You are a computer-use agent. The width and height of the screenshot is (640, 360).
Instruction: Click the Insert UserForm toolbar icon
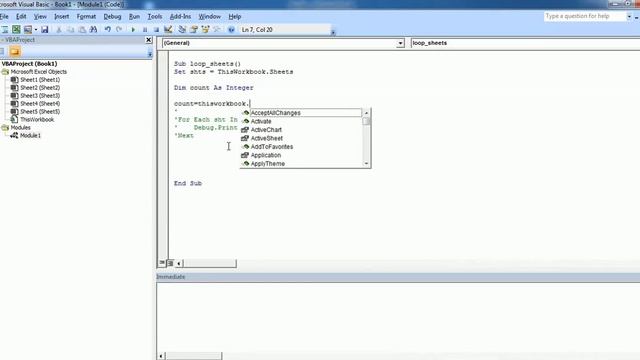28,29
